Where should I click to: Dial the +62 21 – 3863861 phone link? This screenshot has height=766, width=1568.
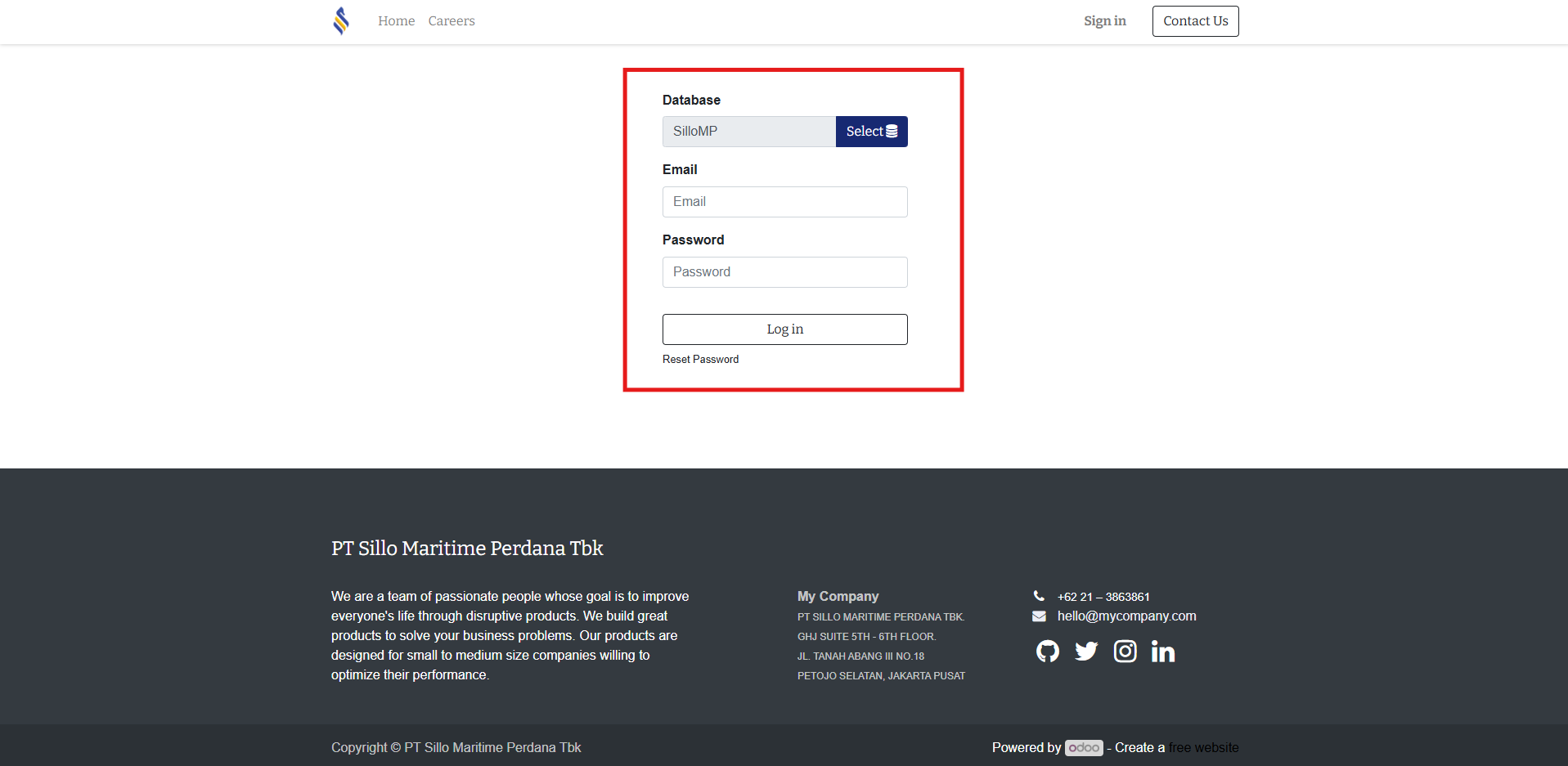click(1103, 597)
